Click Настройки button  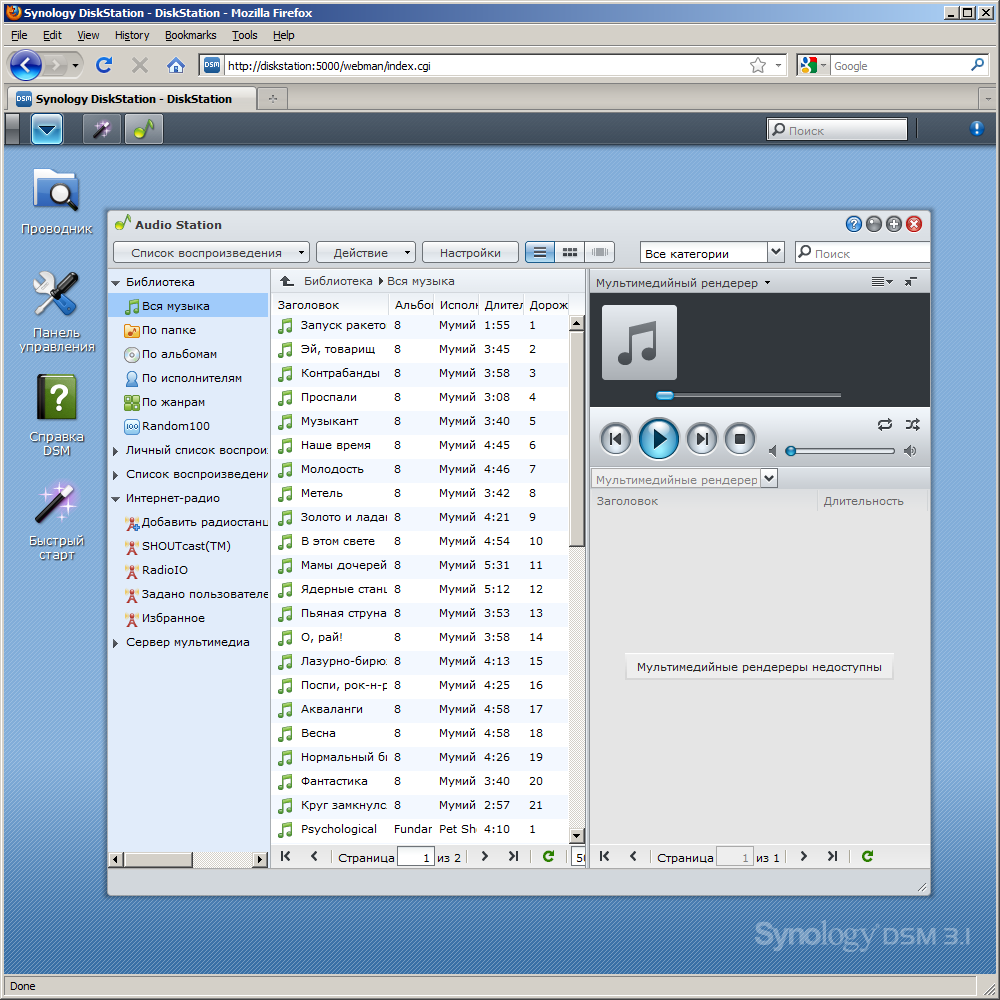tap(470, 253)
